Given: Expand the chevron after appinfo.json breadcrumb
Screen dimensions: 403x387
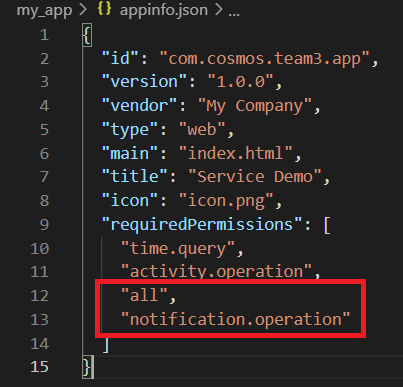Looking at the screenshot, I should [x=218, y=10].
